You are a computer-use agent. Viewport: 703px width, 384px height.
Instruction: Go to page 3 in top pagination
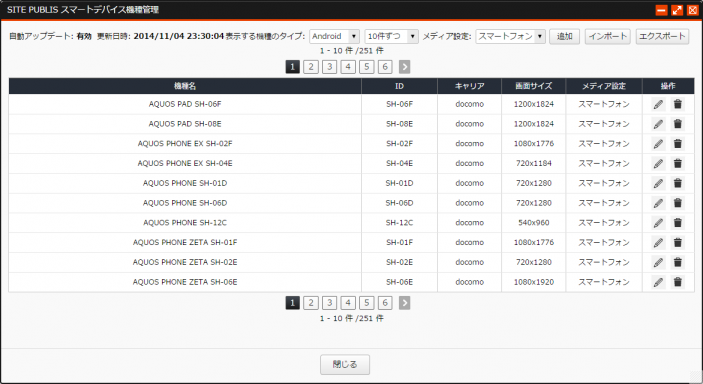pos(330,67)
